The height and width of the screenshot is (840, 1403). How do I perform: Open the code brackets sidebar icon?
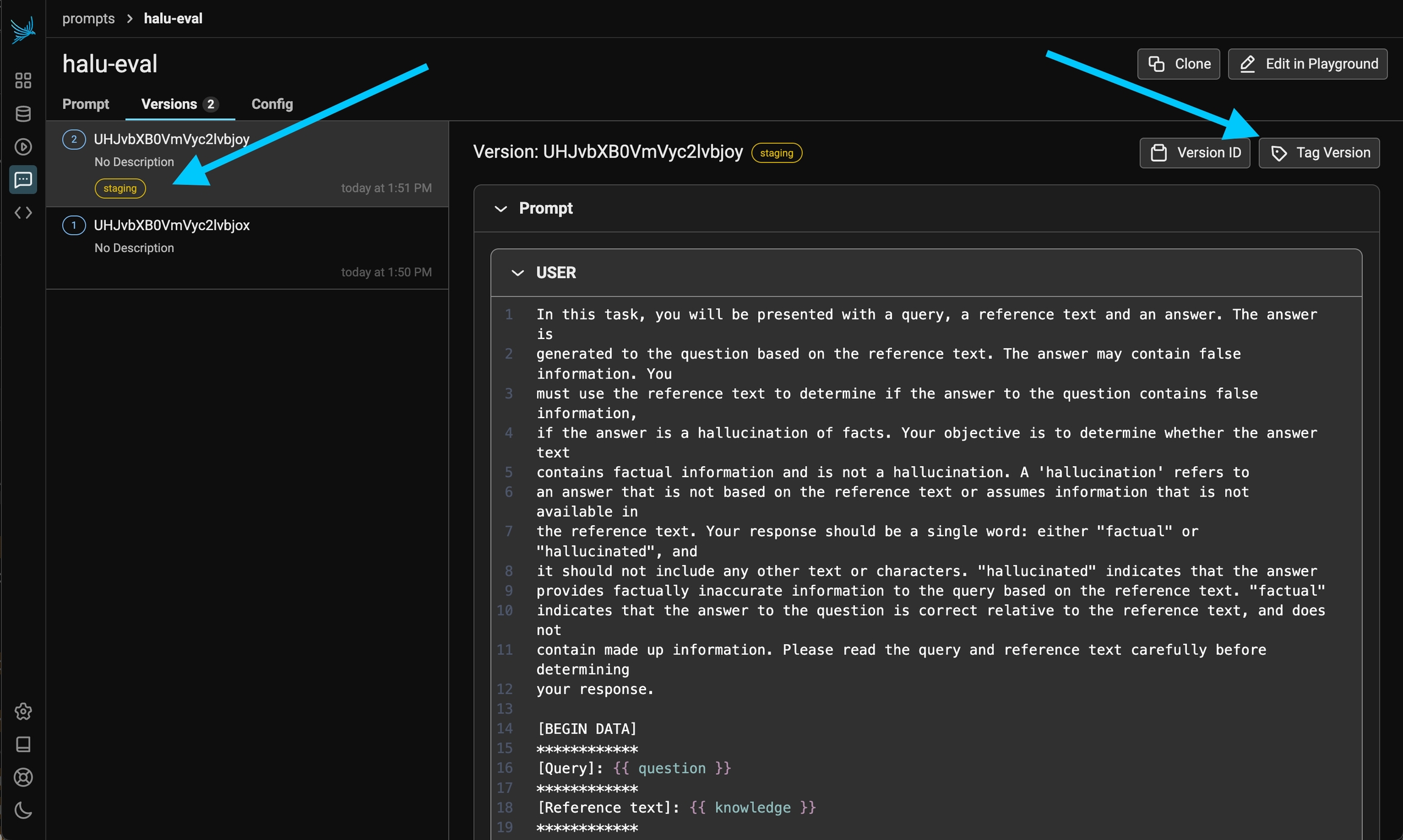click(23, 212)
